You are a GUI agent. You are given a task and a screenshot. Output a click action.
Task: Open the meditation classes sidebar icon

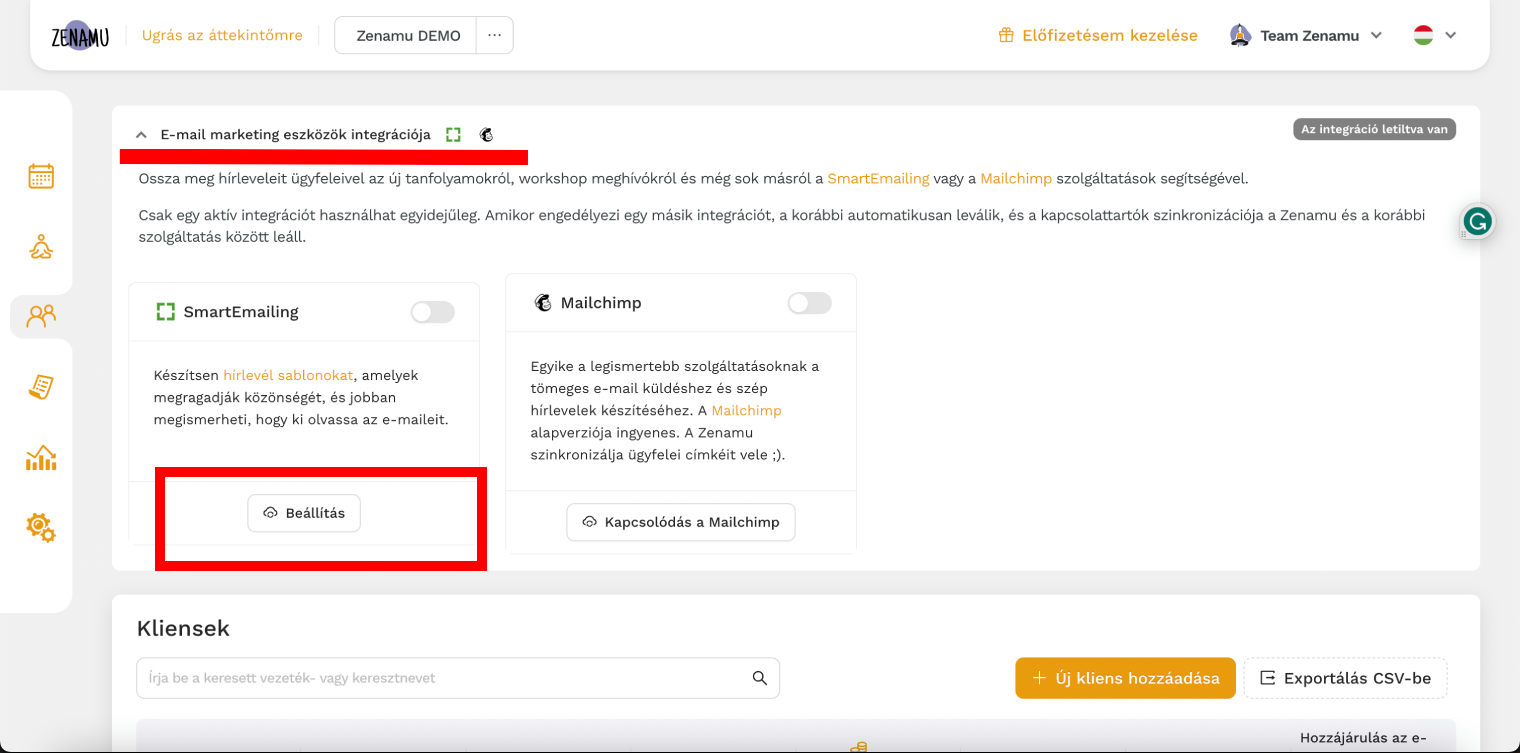coord(41,246)
